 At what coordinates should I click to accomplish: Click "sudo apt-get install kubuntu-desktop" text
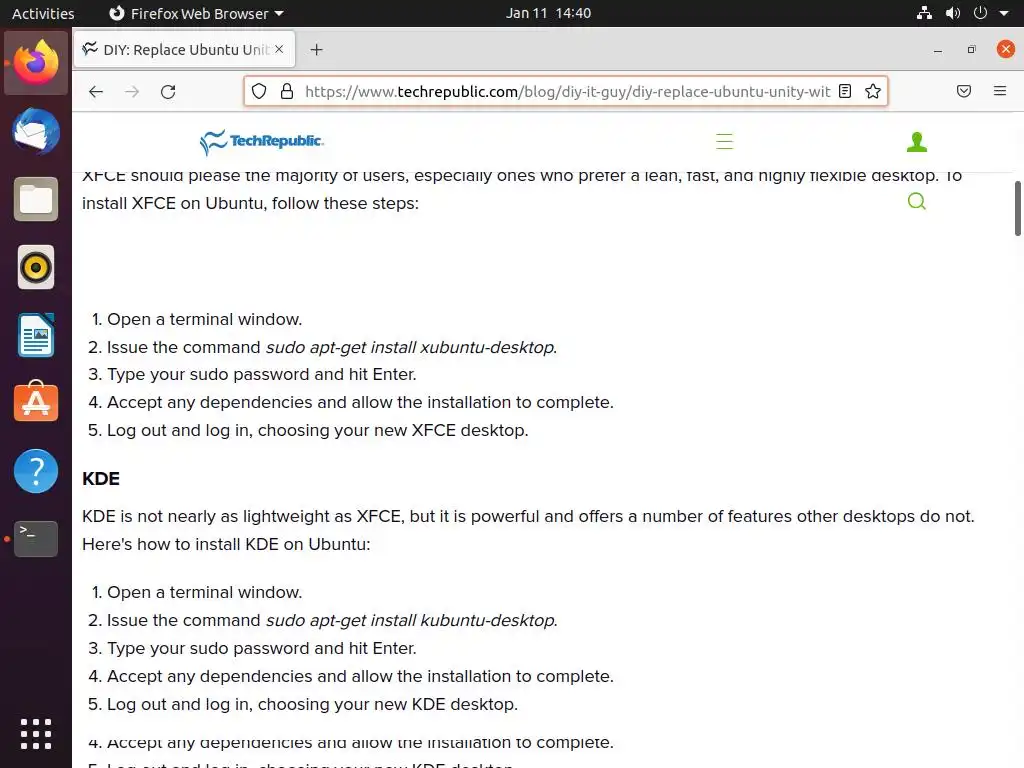pos(410,620)
